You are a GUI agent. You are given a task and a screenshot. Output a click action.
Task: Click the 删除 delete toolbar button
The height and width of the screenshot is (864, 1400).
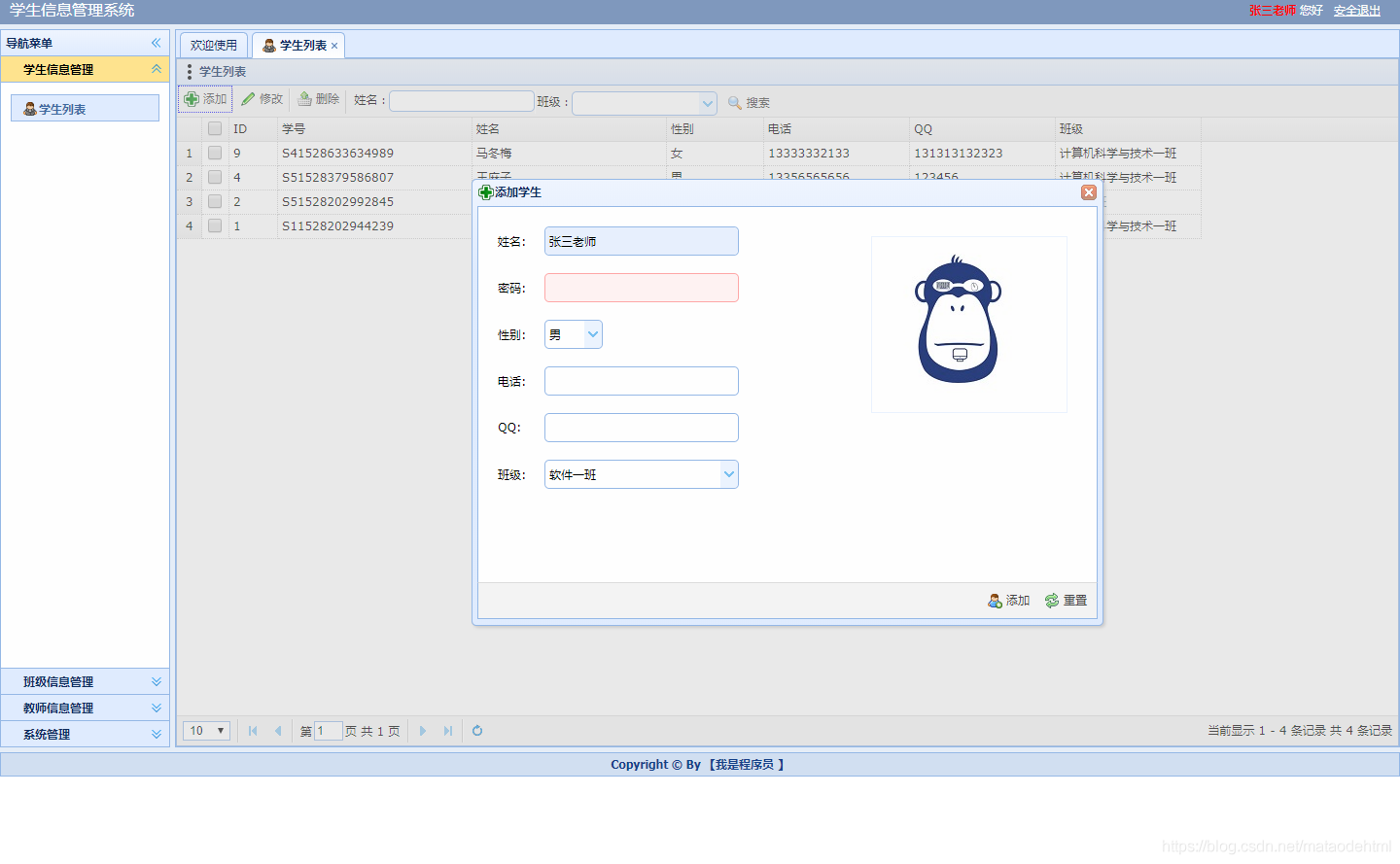(x=319, y=99)
